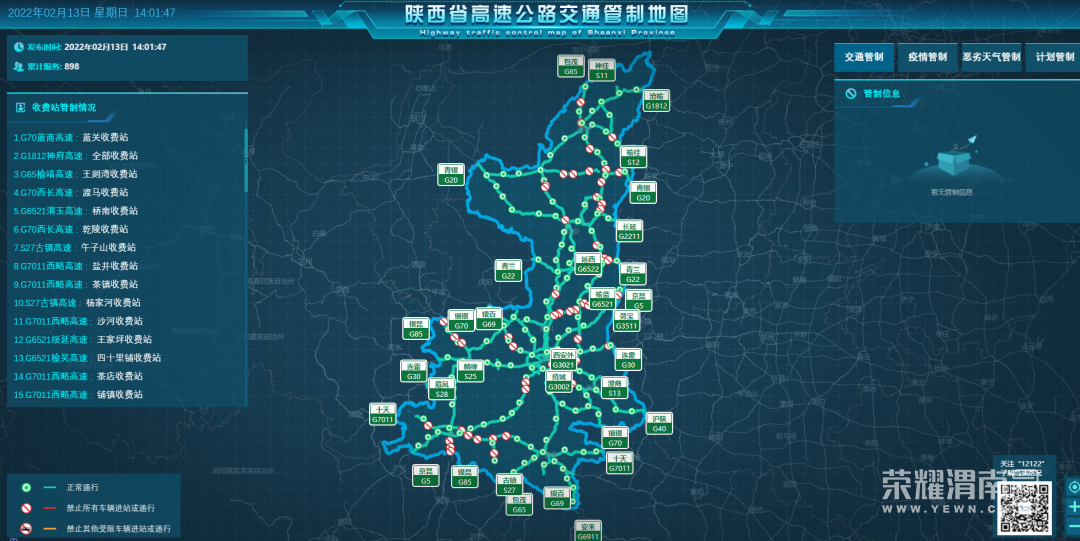Select the 沪陕 G40 highway sign
Screen dimensions: 1080x541
pyautogui.click(x=659, y=423)
